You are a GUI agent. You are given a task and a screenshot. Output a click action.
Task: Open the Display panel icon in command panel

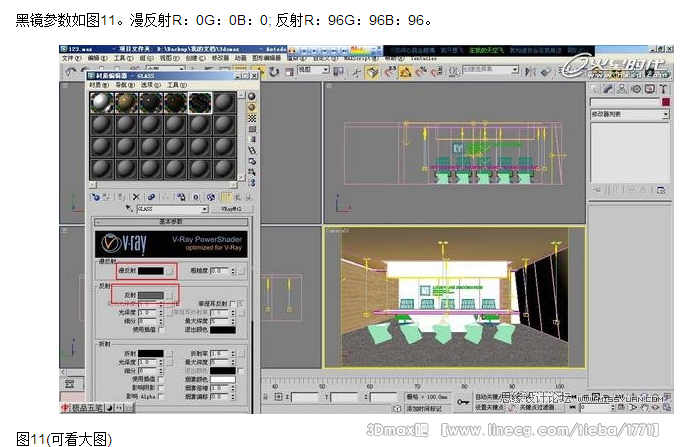[x=649, y=89]
